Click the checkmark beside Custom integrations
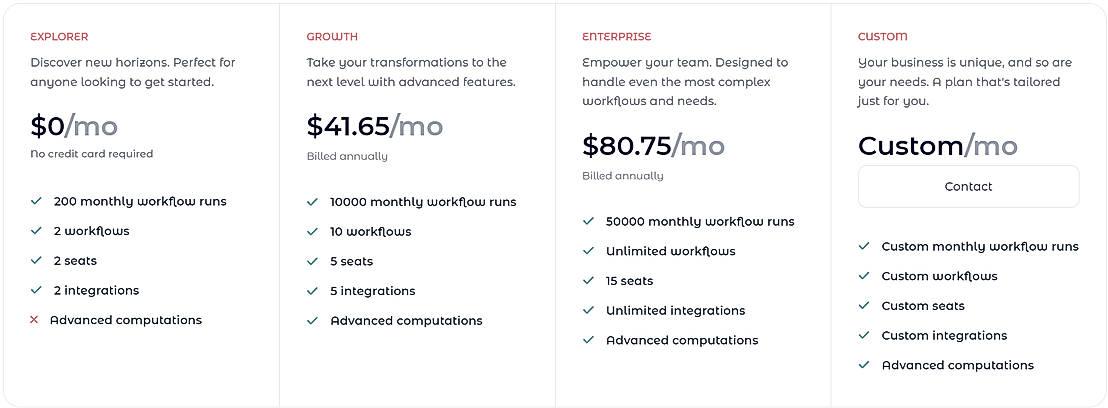Viewport: 1108px width, 408px height. pos(864,336)
